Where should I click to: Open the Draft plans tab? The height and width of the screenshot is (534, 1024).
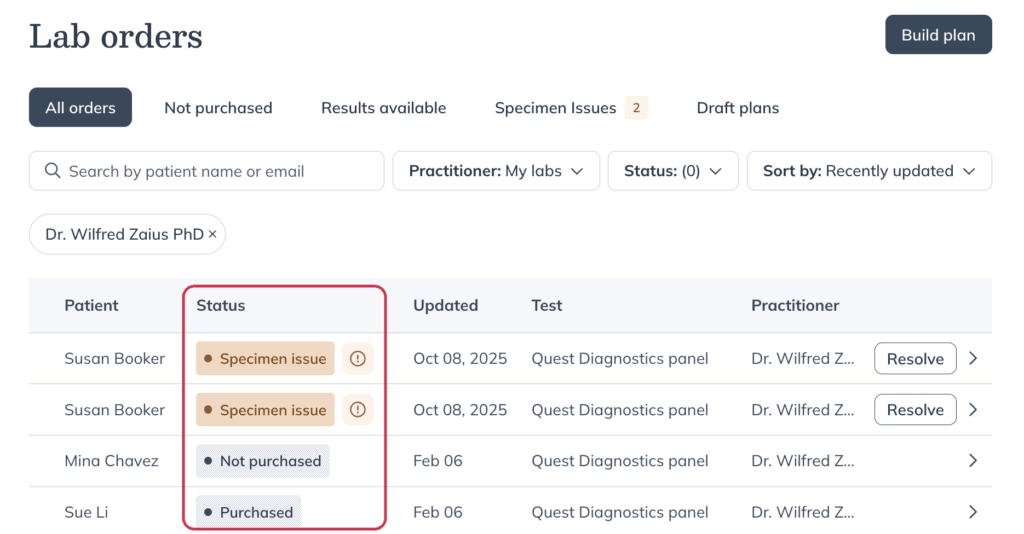point(737,108)
